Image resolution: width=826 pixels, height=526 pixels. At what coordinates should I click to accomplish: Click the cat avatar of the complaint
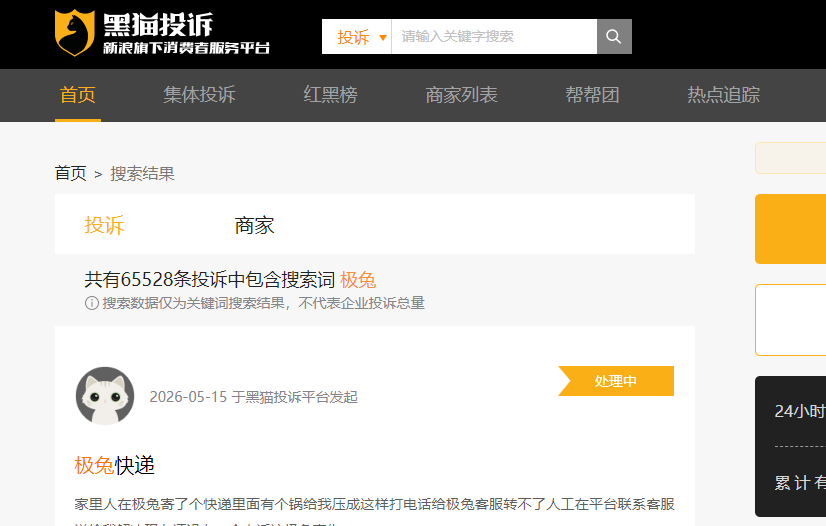tap(105, 396)
